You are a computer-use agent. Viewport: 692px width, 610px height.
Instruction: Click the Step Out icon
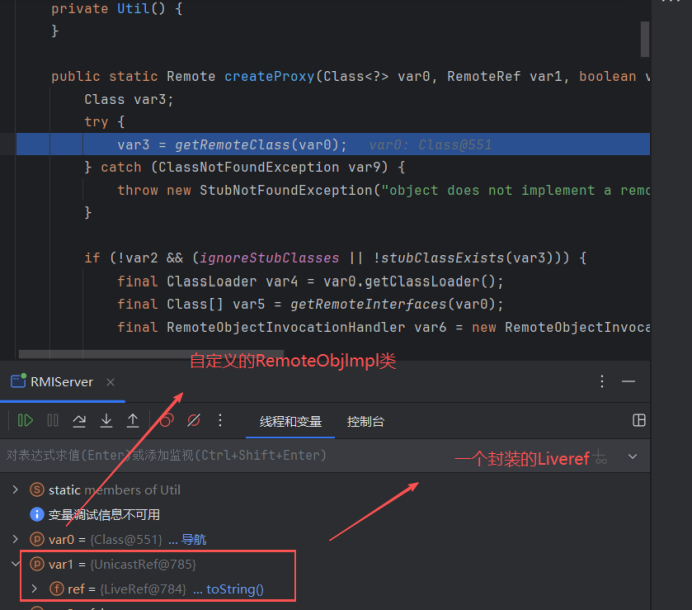click(x=132, y=421)
